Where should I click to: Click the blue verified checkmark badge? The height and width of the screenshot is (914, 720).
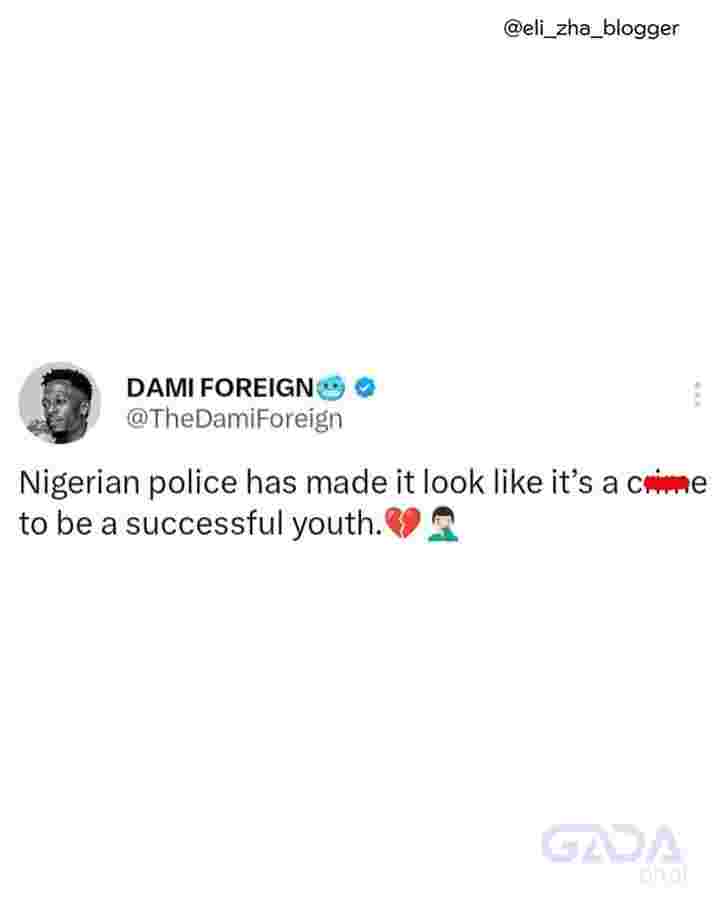pos(365,388)
